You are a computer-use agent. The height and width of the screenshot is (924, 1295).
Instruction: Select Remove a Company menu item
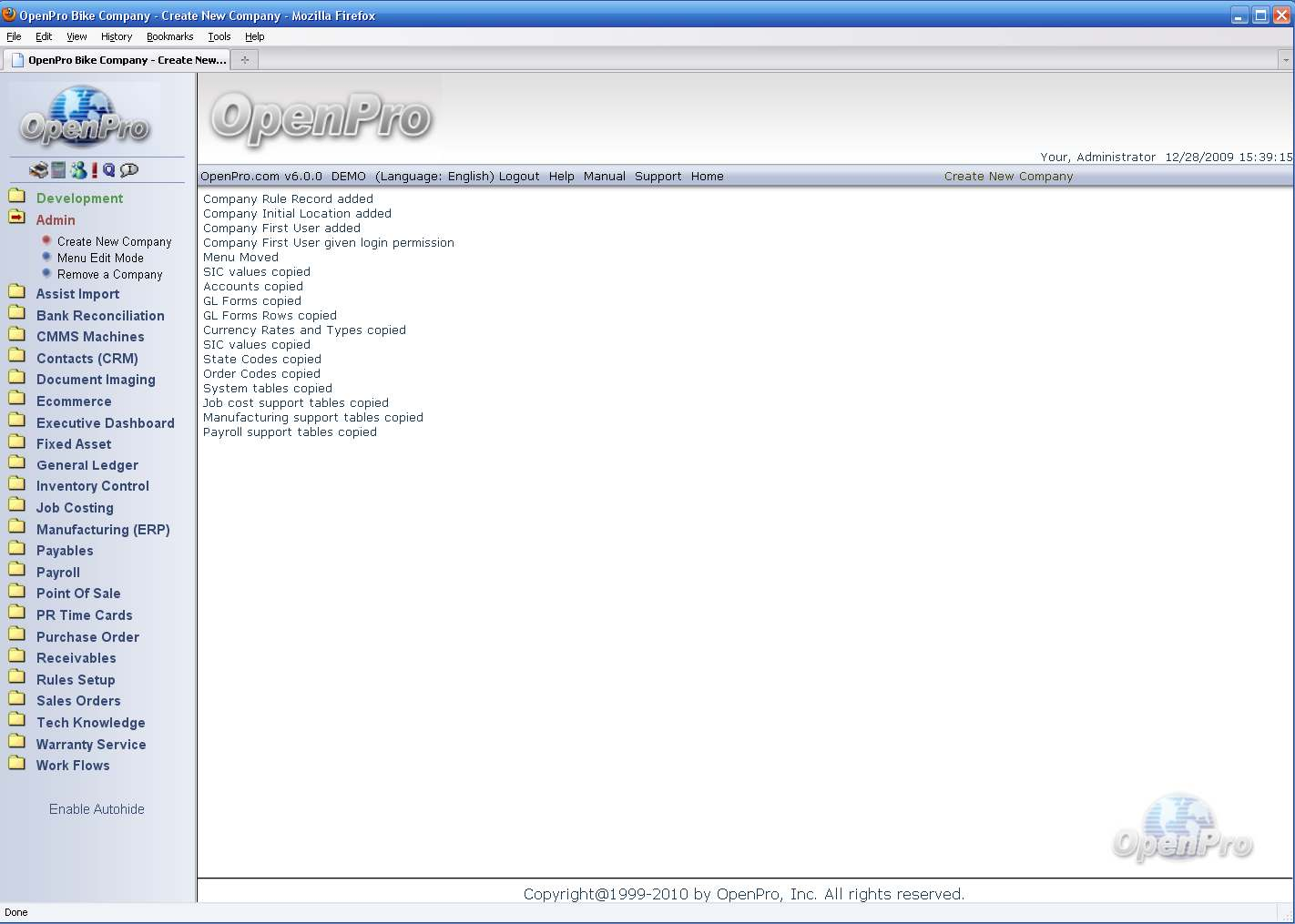tap(109, 275)
